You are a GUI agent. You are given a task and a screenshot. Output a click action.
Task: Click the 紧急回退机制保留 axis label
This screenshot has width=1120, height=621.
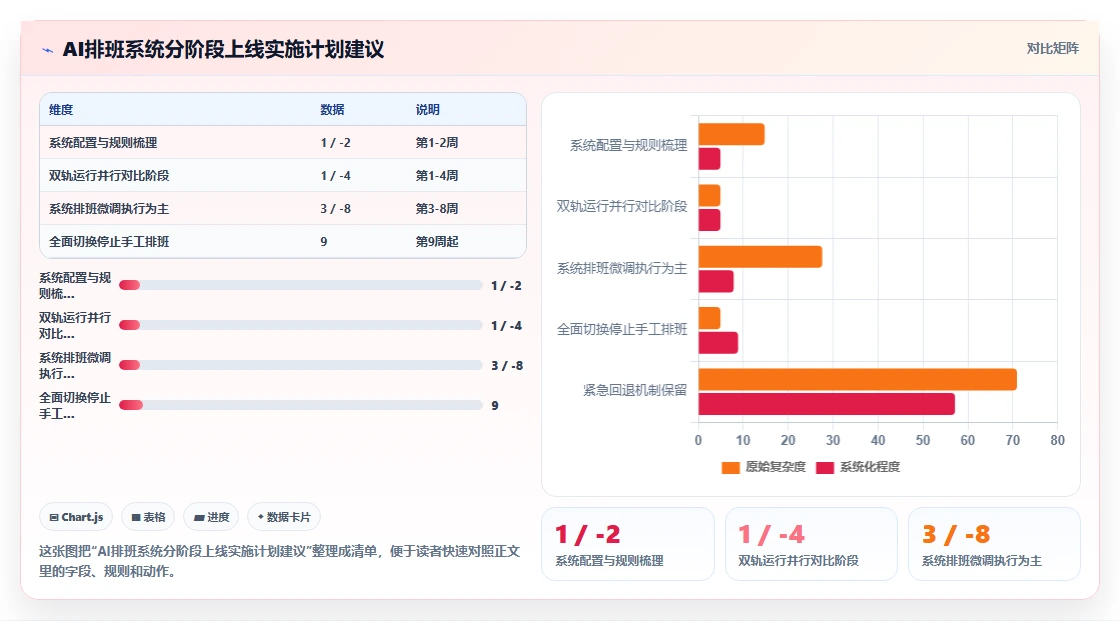click(x=634, y=390)
